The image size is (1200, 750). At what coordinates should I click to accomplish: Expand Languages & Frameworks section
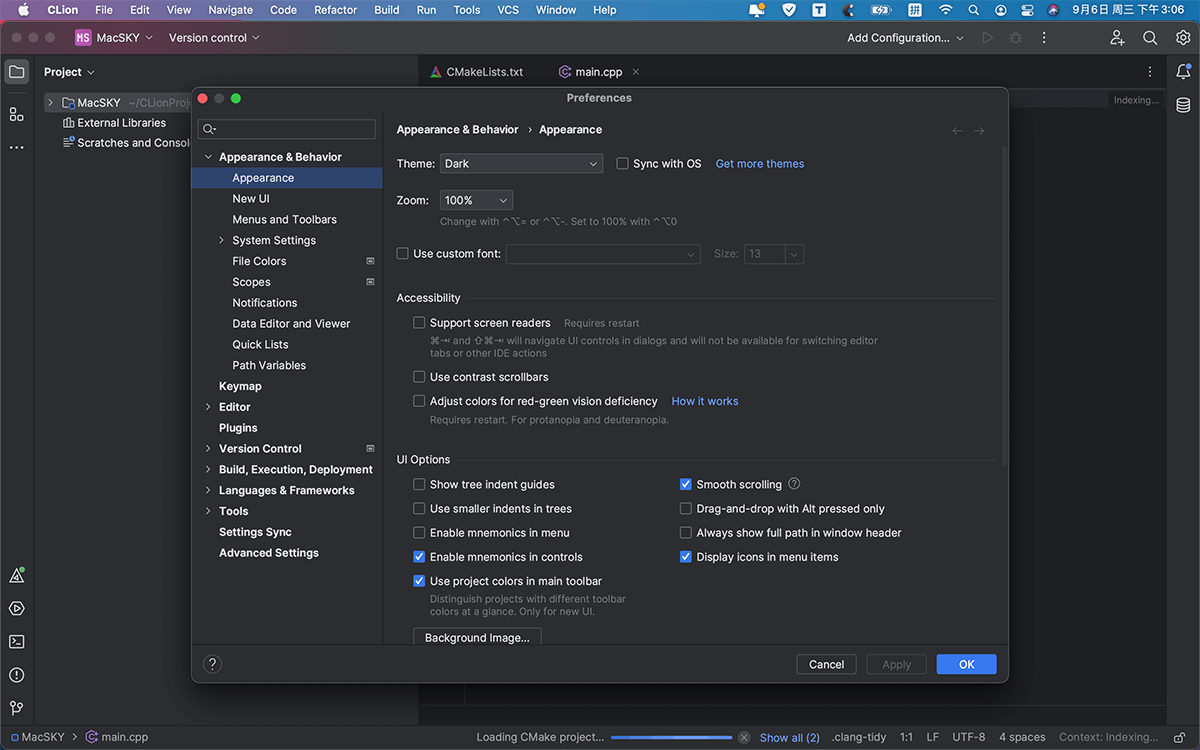208,491
